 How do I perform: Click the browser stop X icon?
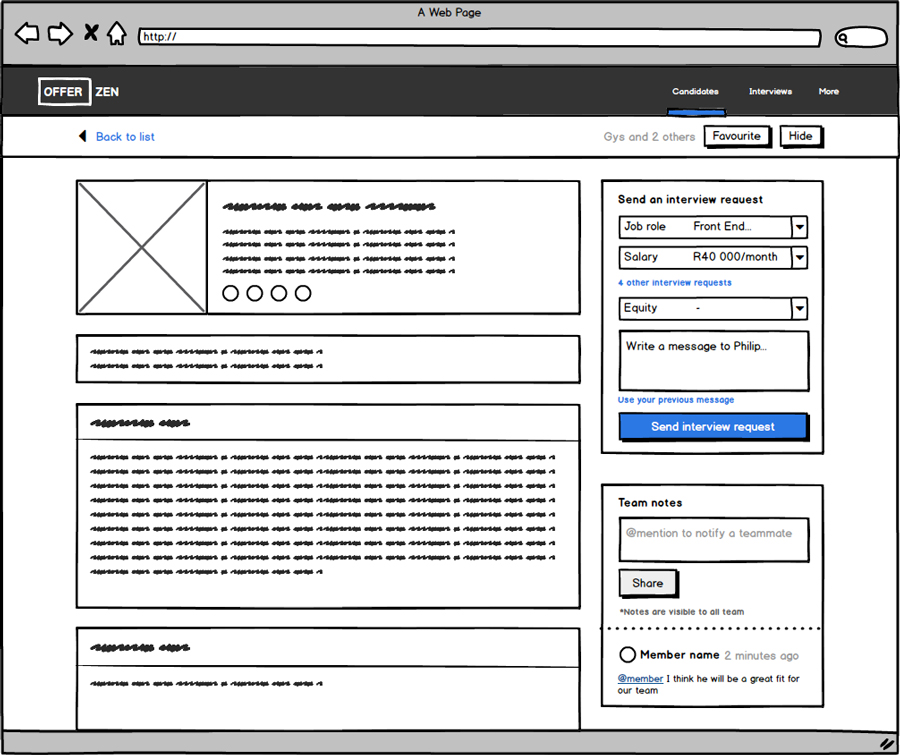91,33
